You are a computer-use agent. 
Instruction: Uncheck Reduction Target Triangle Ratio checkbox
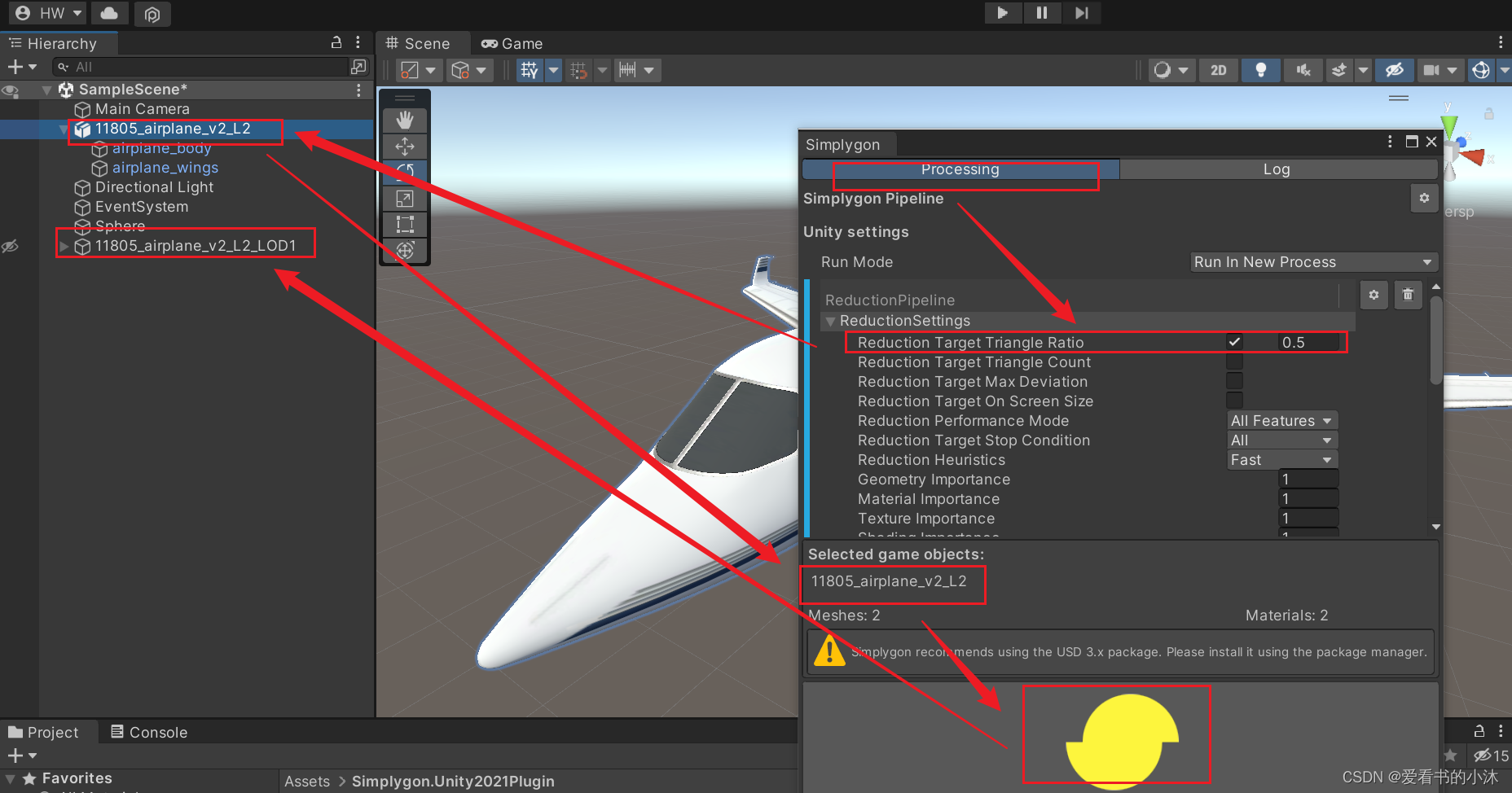(x=1234, y=343)
